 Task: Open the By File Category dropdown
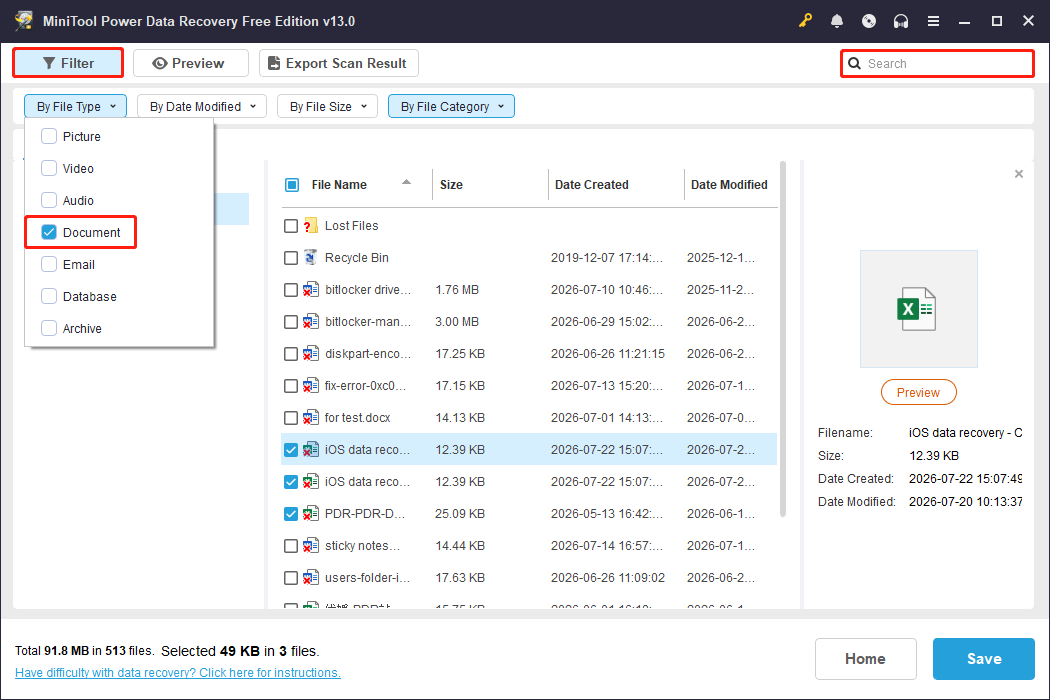click(451, 107)
